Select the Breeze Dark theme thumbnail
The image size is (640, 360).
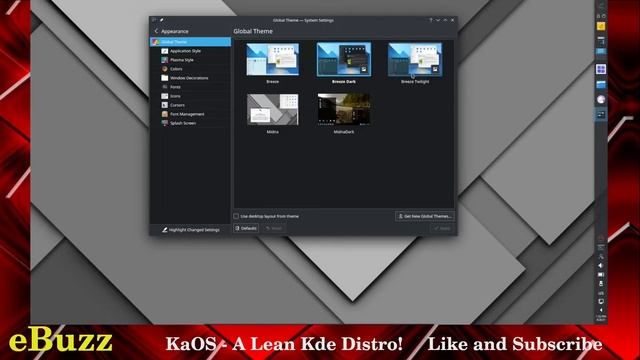[x=344, y=60]
